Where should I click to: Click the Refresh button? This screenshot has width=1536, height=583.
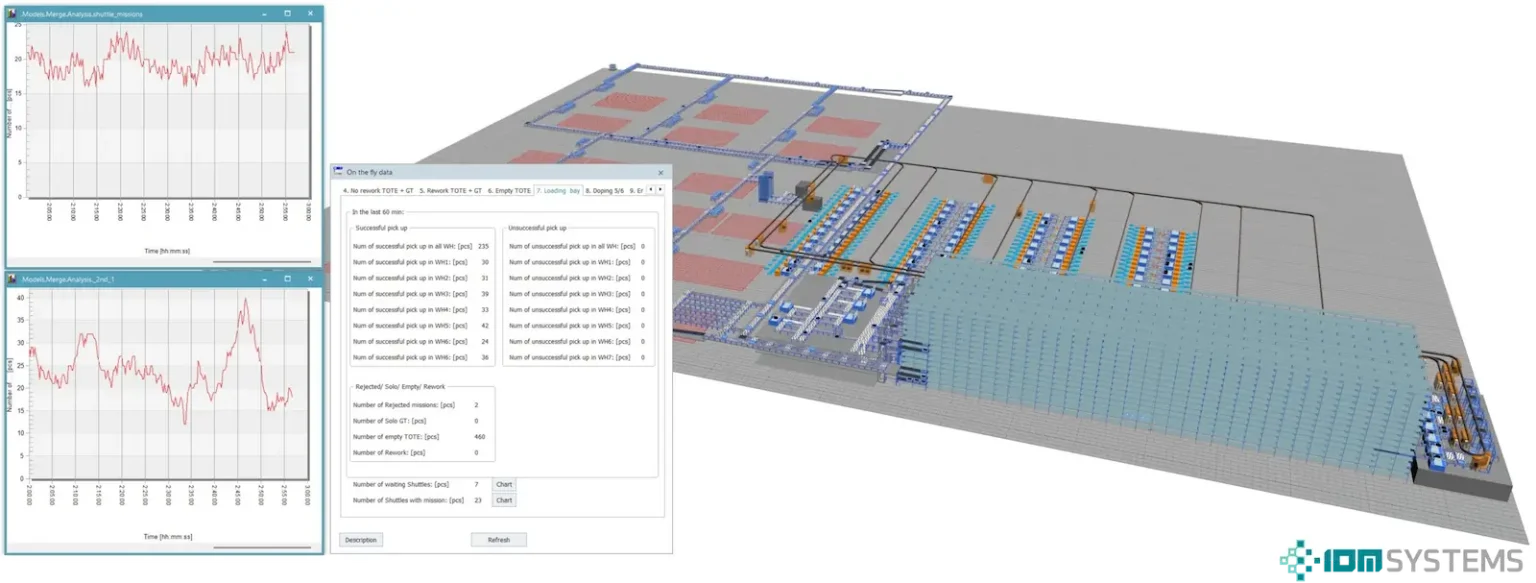498,540
